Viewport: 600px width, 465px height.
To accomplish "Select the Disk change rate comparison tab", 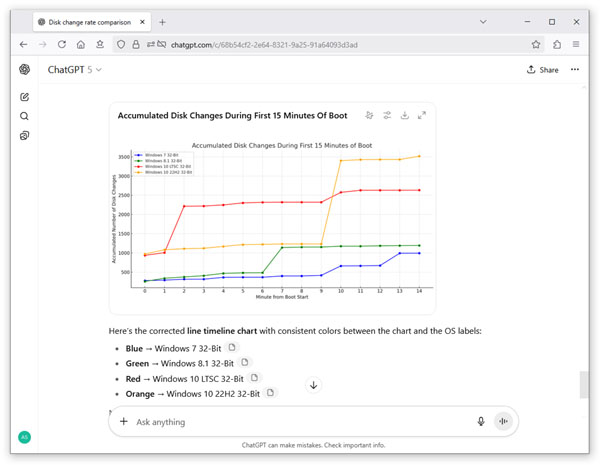I will [92, 22].
